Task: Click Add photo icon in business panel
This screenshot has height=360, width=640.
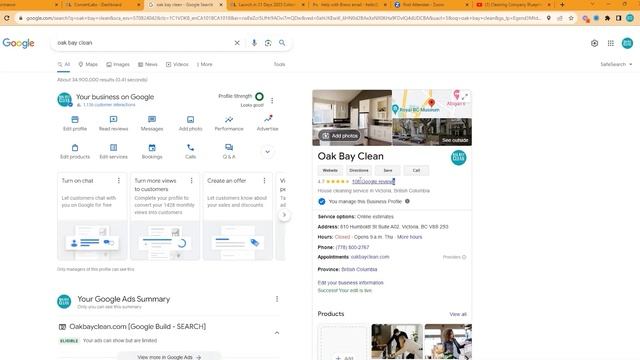Action: 190,120
